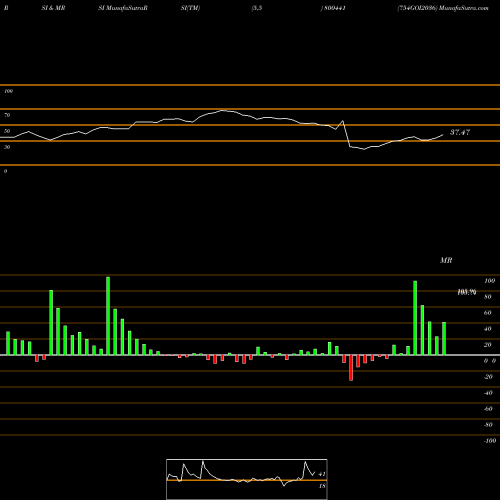Click the 'SI & MR' header text

click(53, 8)
